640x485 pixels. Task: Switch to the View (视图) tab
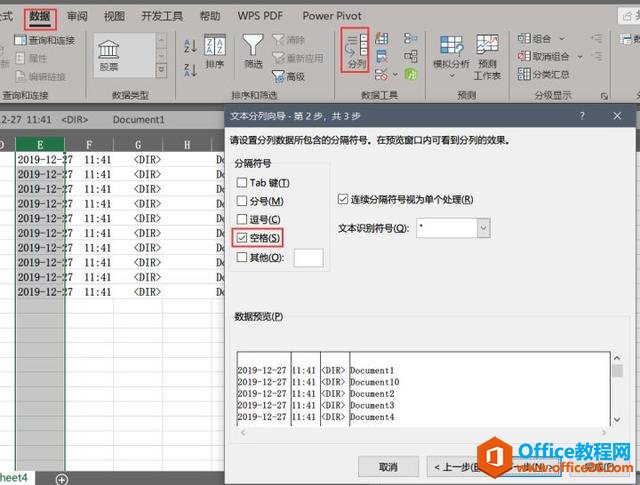point(114,16)
